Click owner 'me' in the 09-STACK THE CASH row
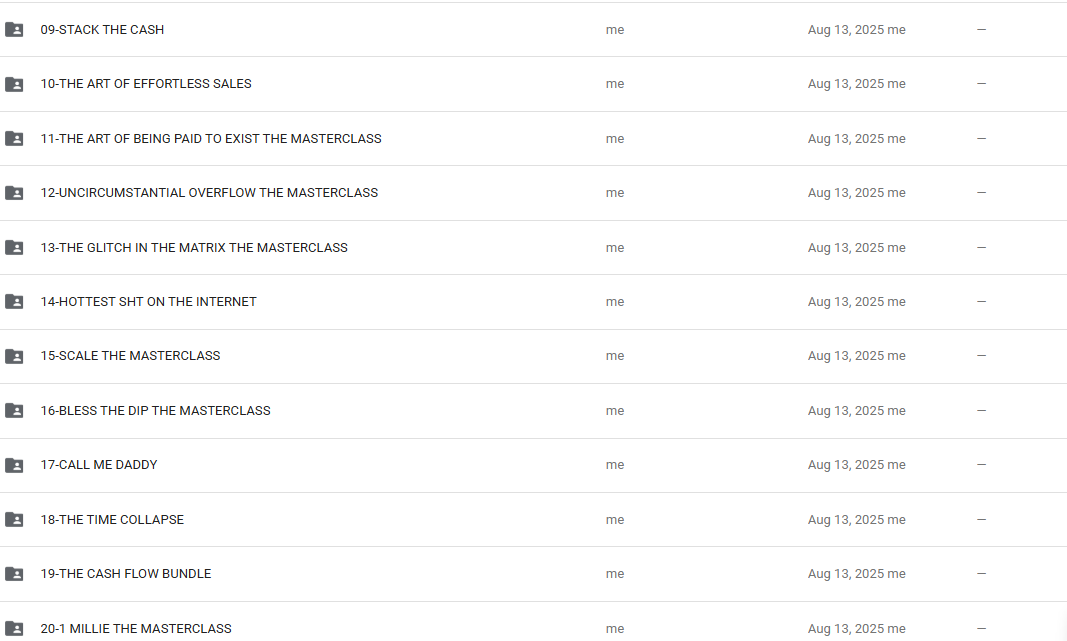This screenshot has width=1067, height=641. 615,29
